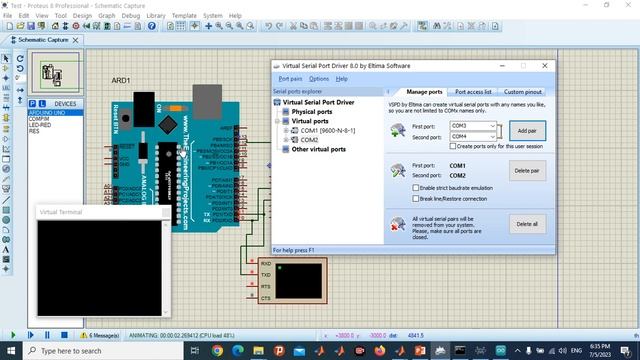Click the schematic overview thumbnail
Screen dimensions: 640x360
(56, 73)
